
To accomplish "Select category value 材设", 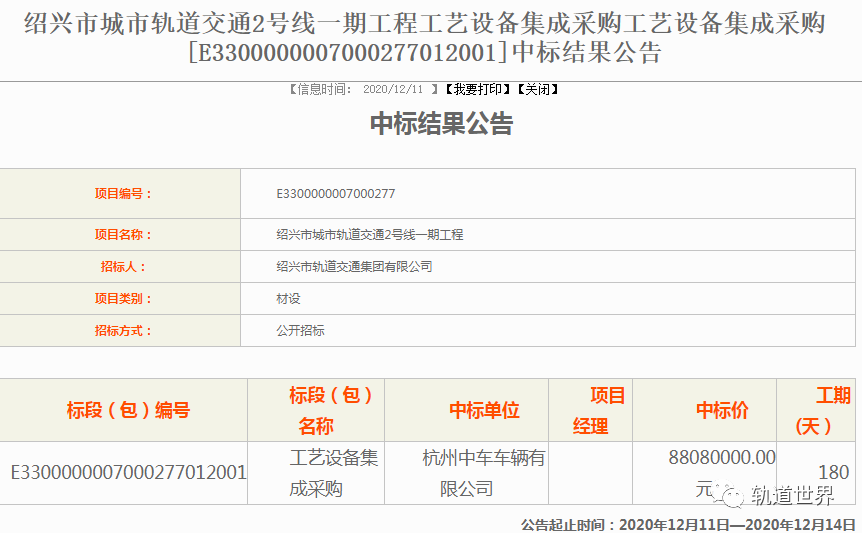I will point(288,298).
